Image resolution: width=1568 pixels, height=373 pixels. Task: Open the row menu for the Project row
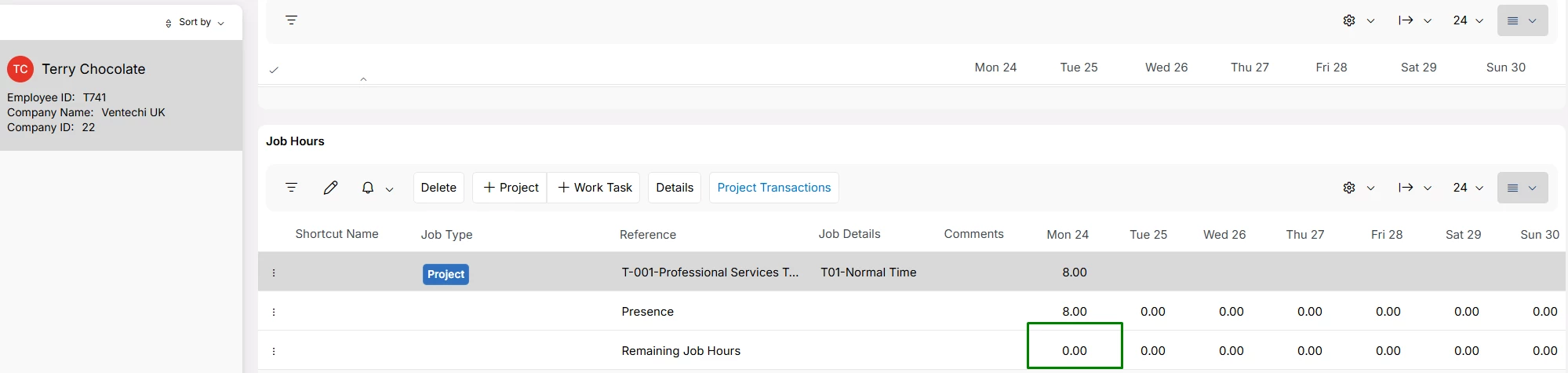(x=274, y=272)
